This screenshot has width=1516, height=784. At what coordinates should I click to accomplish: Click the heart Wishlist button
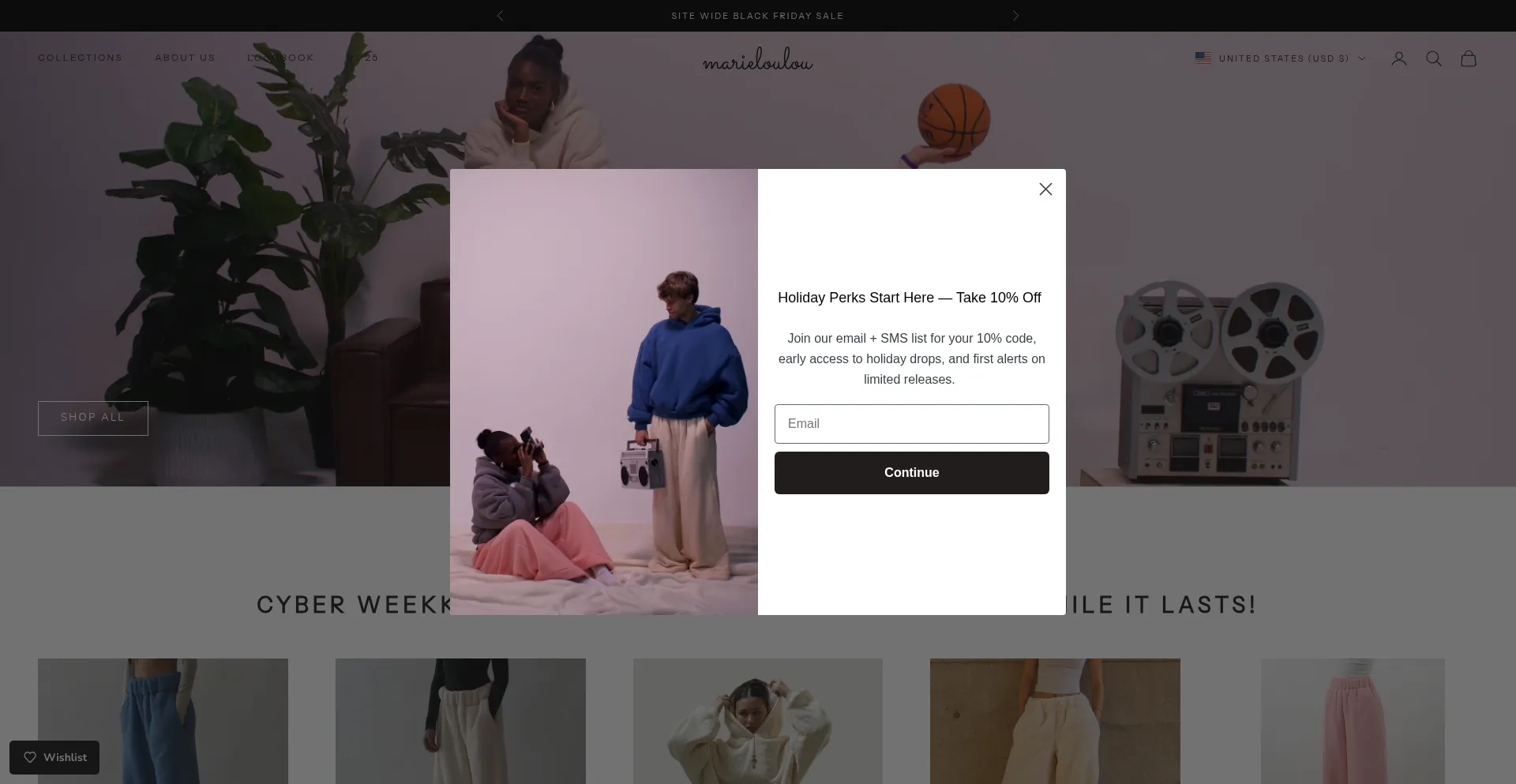[x=54, y=757]
